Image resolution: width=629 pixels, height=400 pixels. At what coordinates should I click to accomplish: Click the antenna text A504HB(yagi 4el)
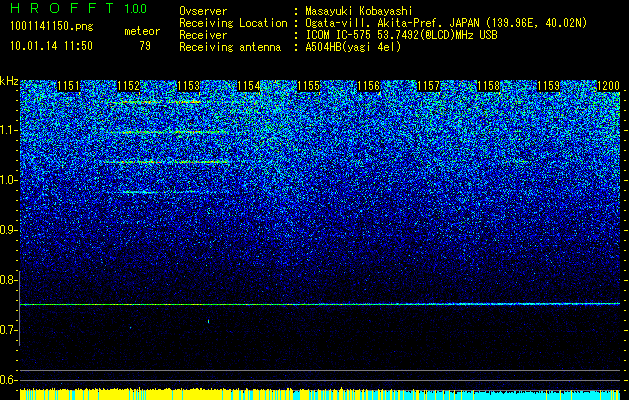353,47
